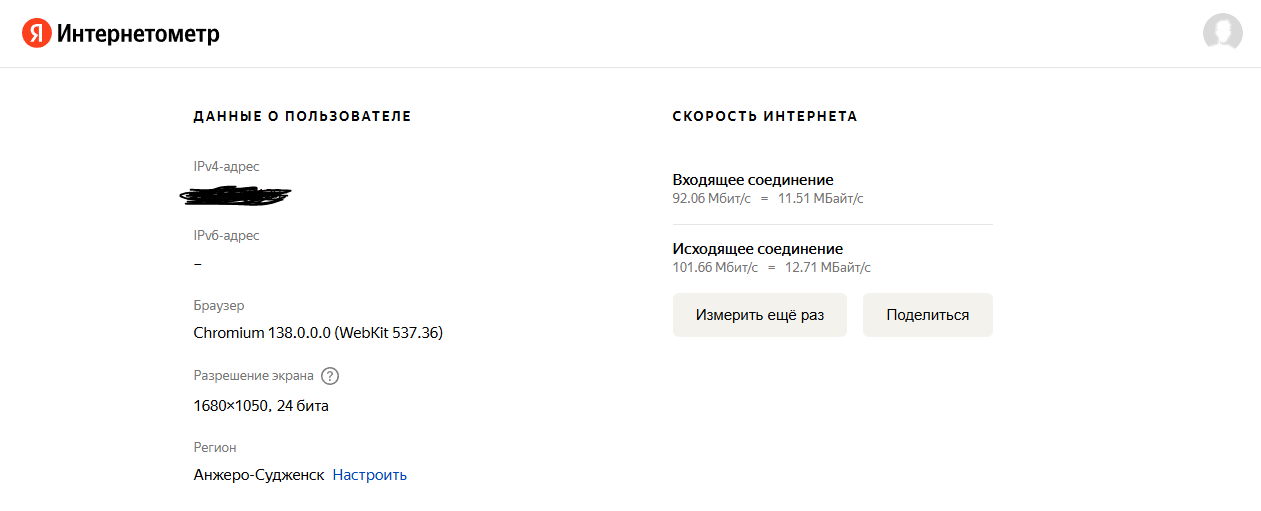Click the red Yandex logo icon
The width and height of the screenshot is (1261, 511).
coord(36,34)
